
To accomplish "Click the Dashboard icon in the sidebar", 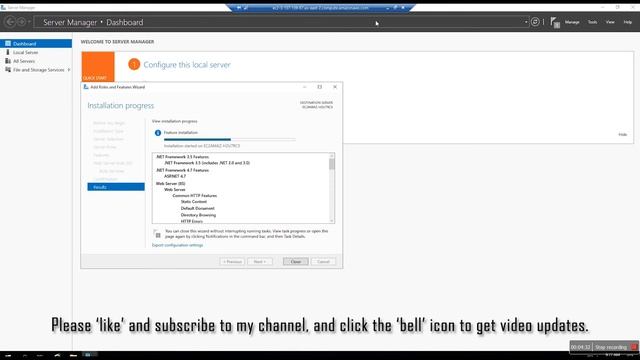I will pos(8,44).
